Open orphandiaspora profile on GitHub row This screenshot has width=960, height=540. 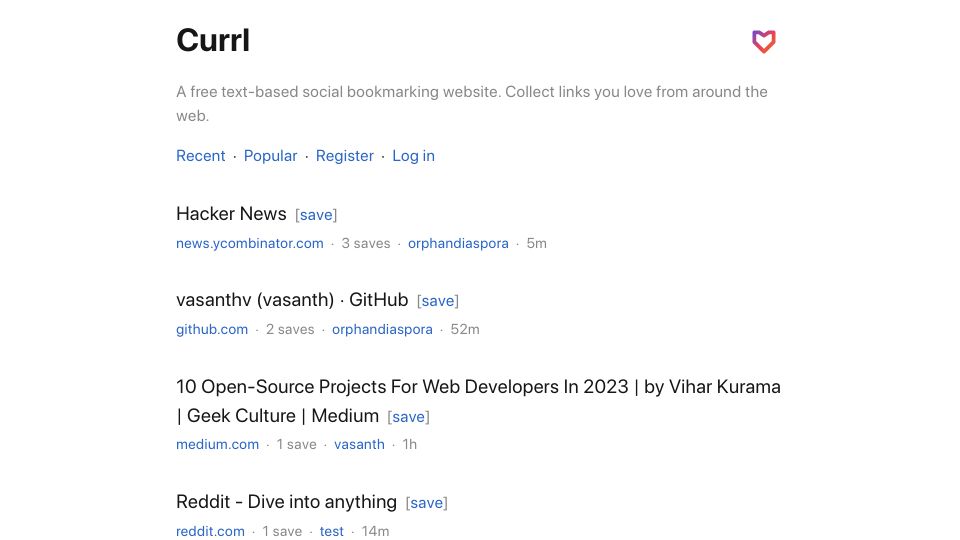coord(382,329)
